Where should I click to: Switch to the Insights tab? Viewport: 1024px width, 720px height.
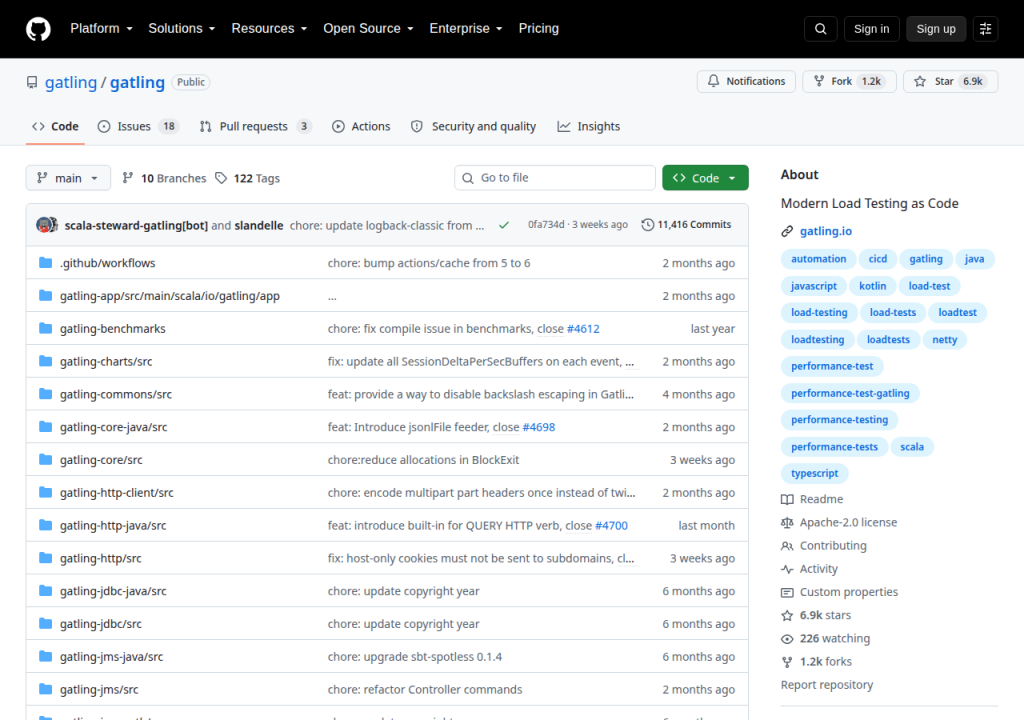[x=588, y=126]
